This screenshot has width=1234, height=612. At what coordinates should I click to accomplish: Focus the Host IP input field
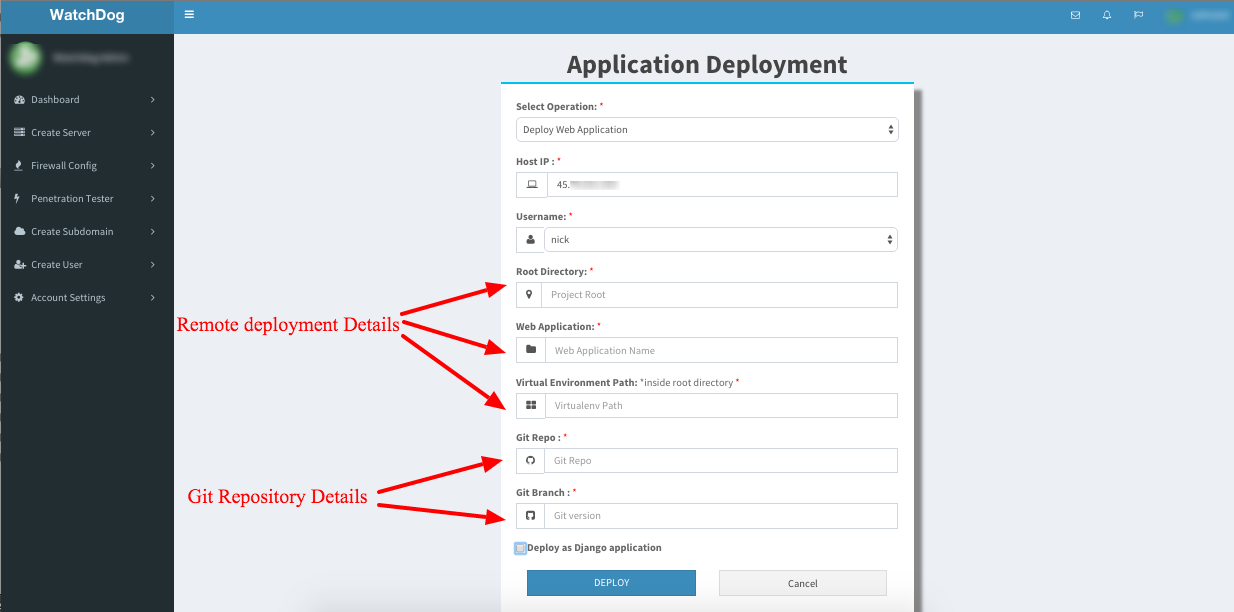[x=722, y=185]
